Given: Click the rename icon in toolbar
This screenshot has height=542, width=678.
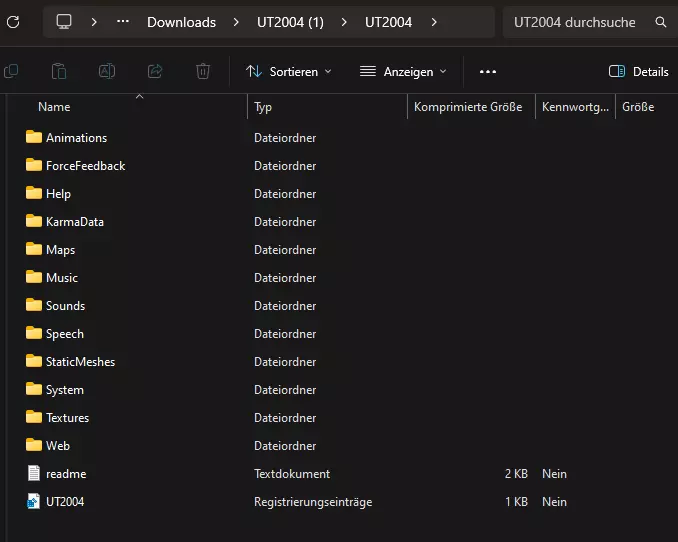Looking at the screenshot, I should pos(107,71).
